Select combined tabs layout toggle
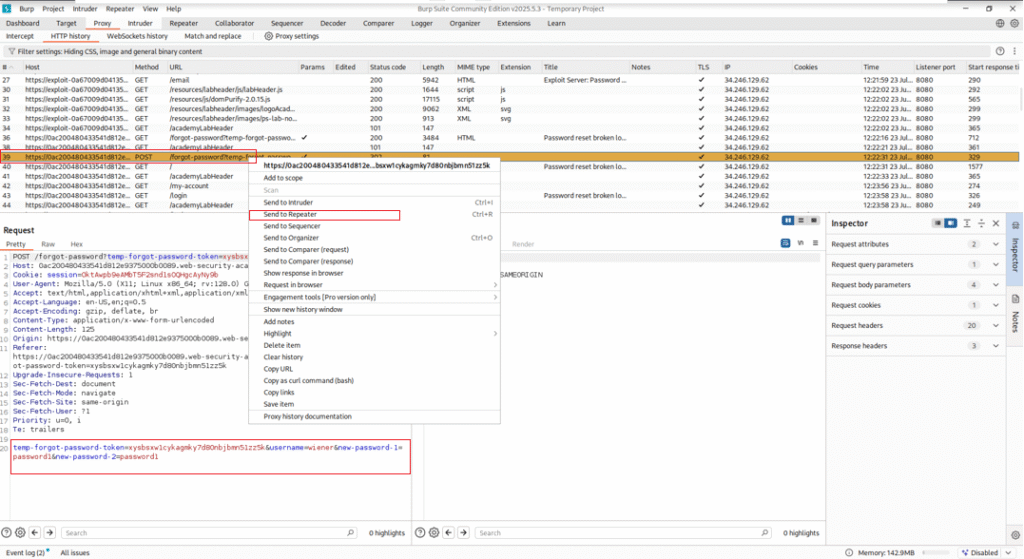This screenshot has width=1024, height=559. tap(814, 221)
